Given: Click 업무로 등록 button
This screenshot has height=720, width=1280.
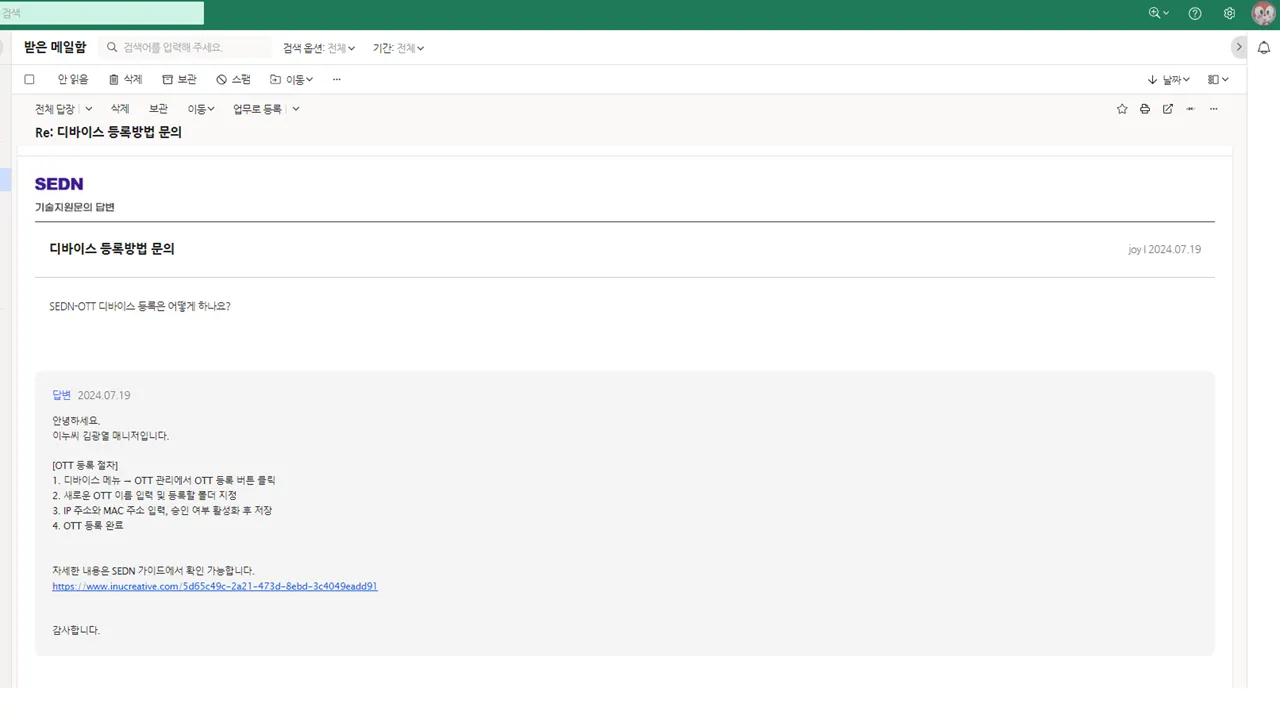Looking at the screenshot, I should (x=257, y=109).
